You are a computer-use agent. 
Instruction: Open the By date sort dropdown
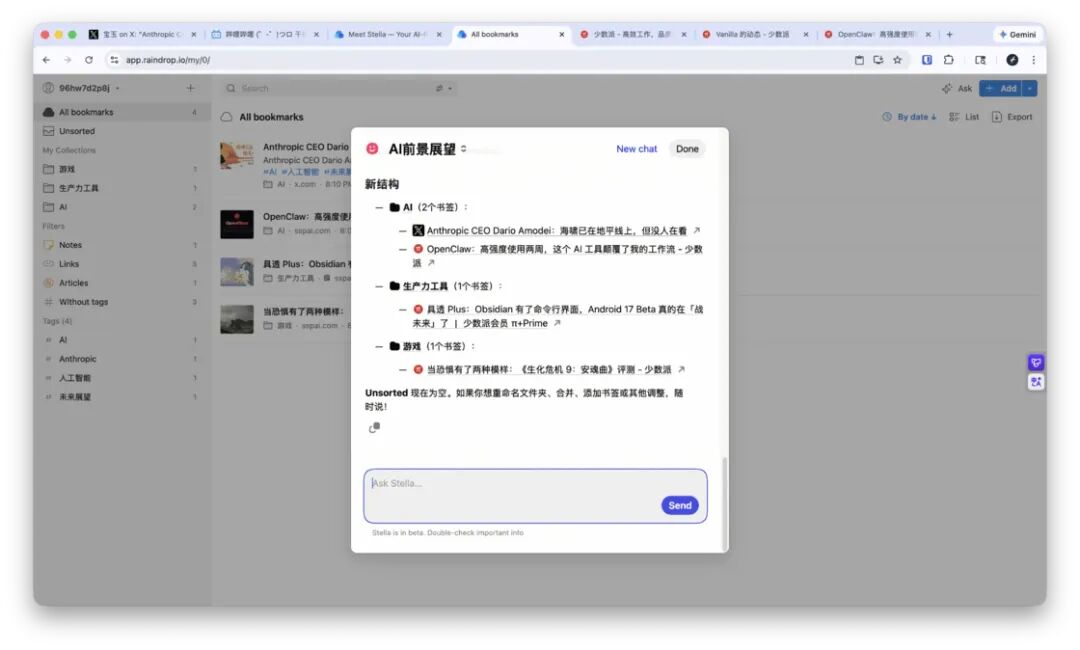[909, 117]
